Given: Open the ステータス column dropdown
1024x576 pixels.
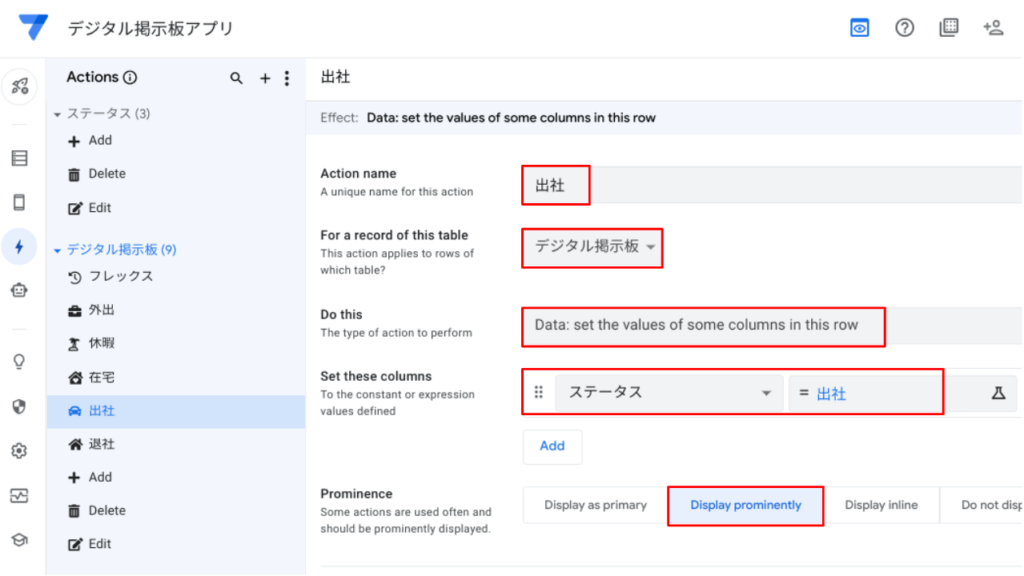Looking at the screenshot, I should point(669,393).
